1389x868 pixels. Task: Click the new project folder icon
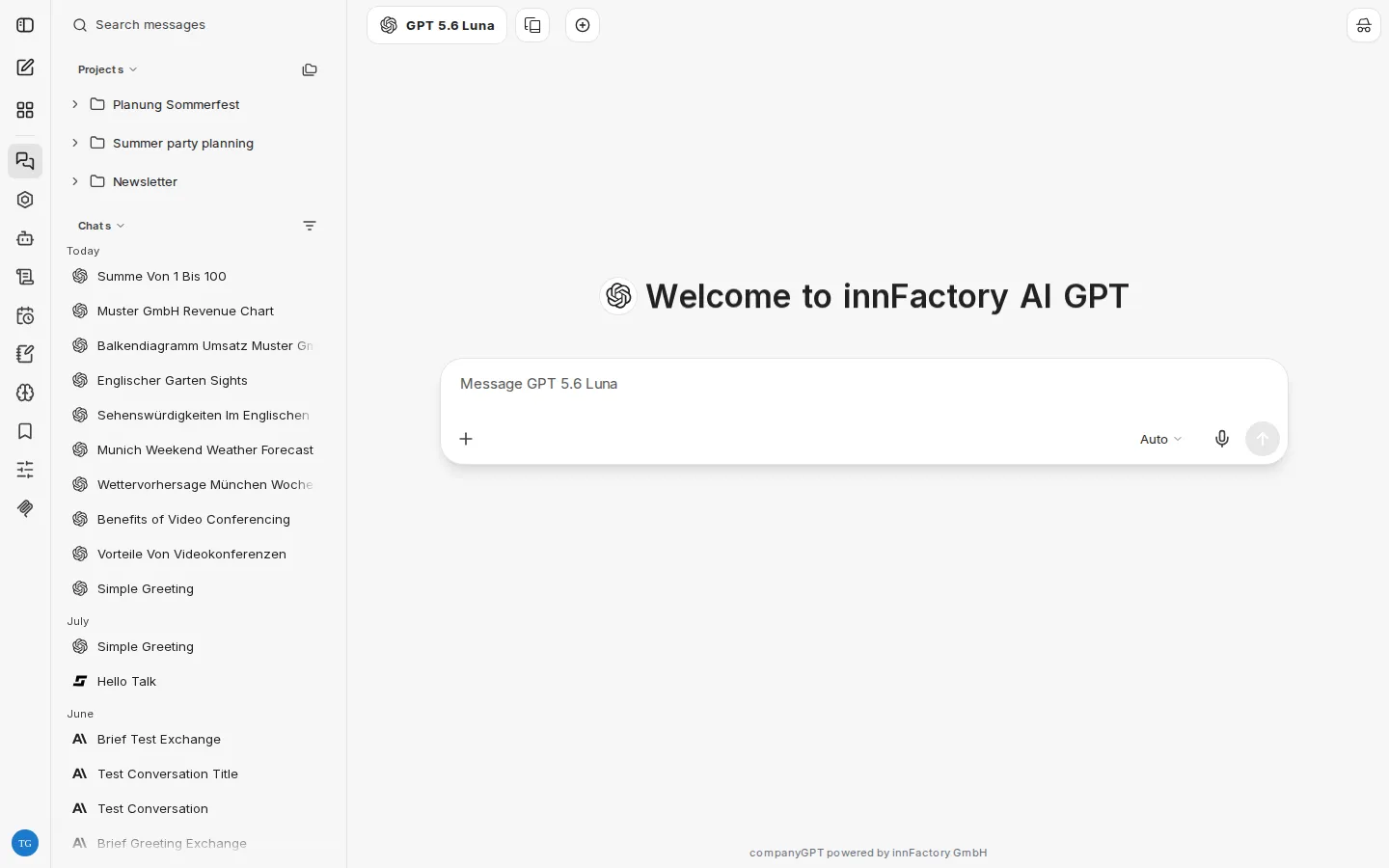coord(310,69)
